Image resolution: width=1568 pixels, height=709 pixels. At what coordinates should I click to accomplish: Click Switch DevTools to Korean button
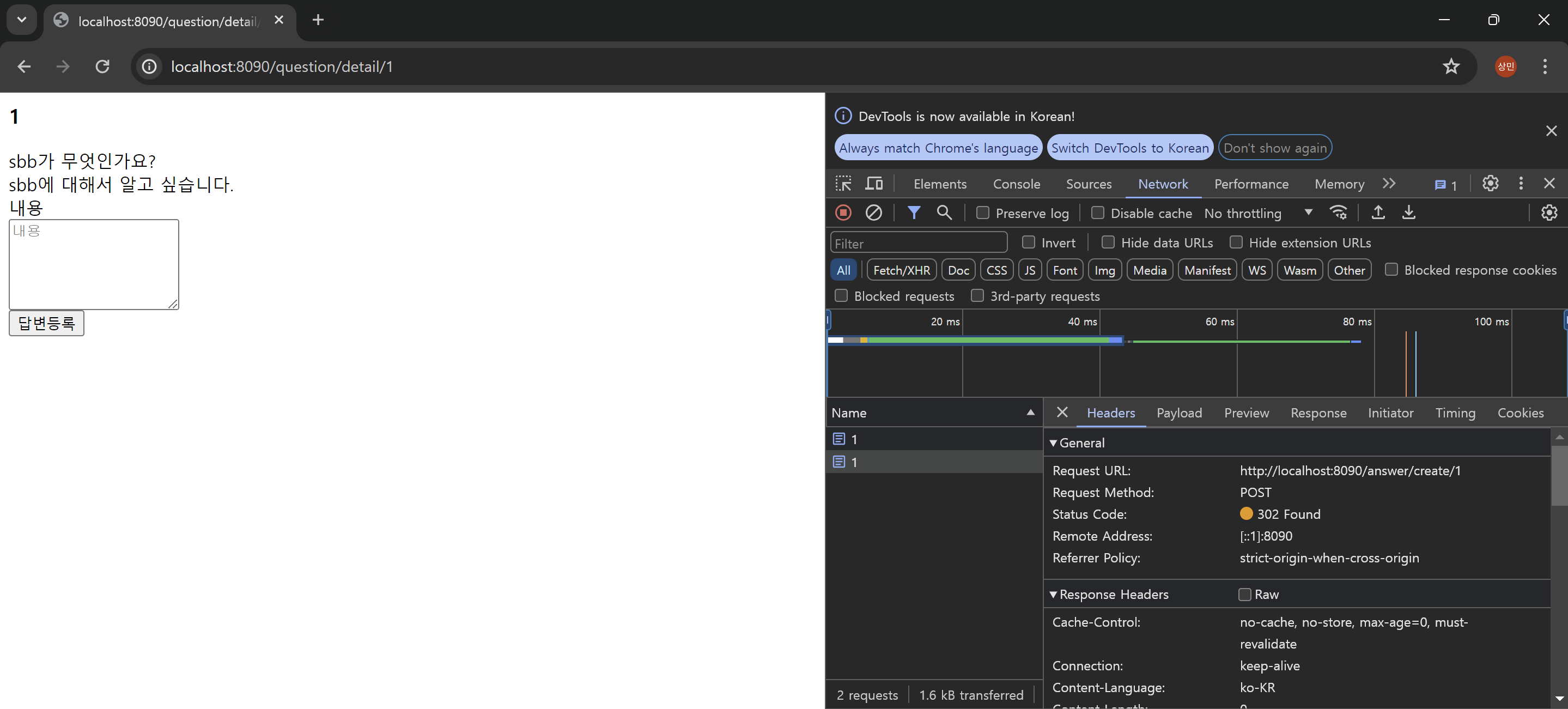(x=1130, y=148)
